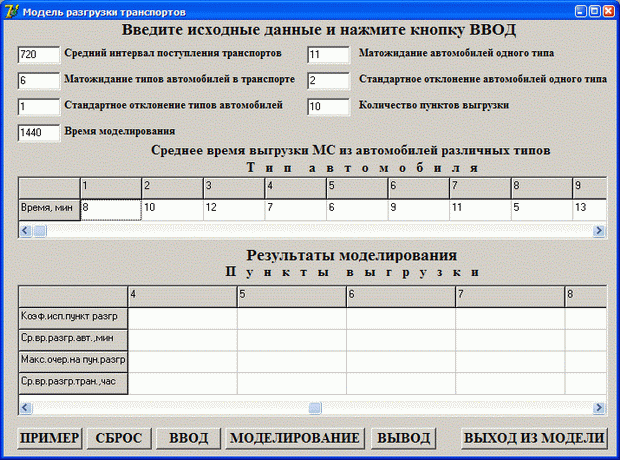Select time cell with value 12 for type 3
Viewport: 620px width, 460px height.
(x=234, y=210)
